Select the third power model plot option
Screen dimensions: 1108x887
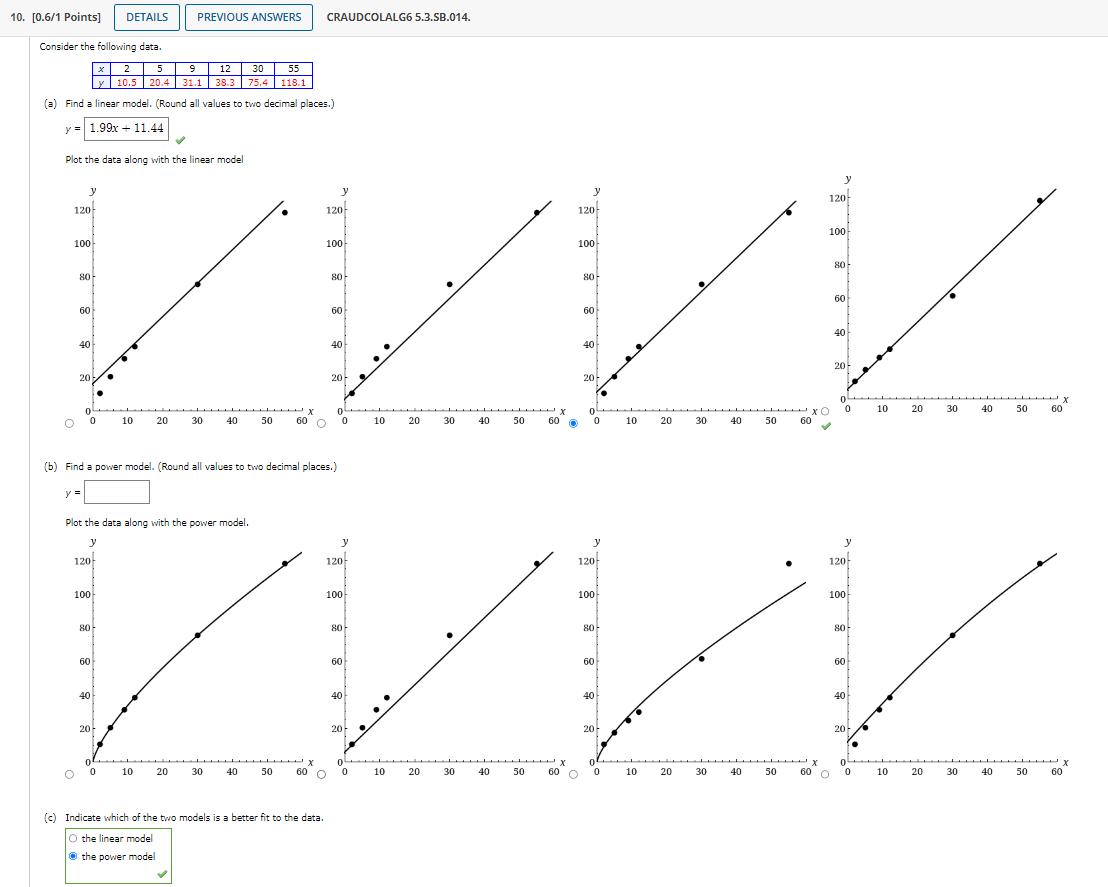click(x=571, y=772)
